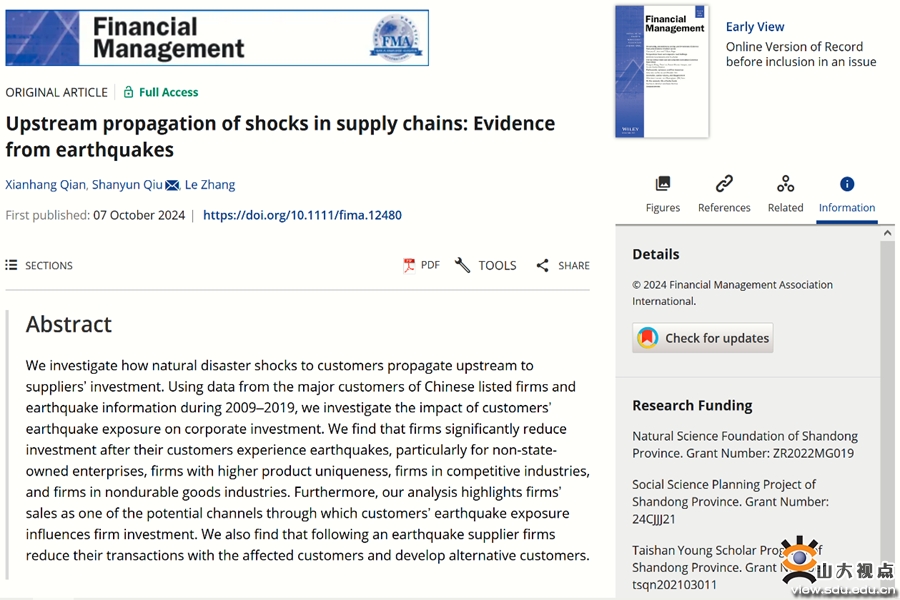Image resolution: width=900 pixels, height=600 pixels.
Task: Click the sidebar scrollbar up arrow
Action: 887,233
